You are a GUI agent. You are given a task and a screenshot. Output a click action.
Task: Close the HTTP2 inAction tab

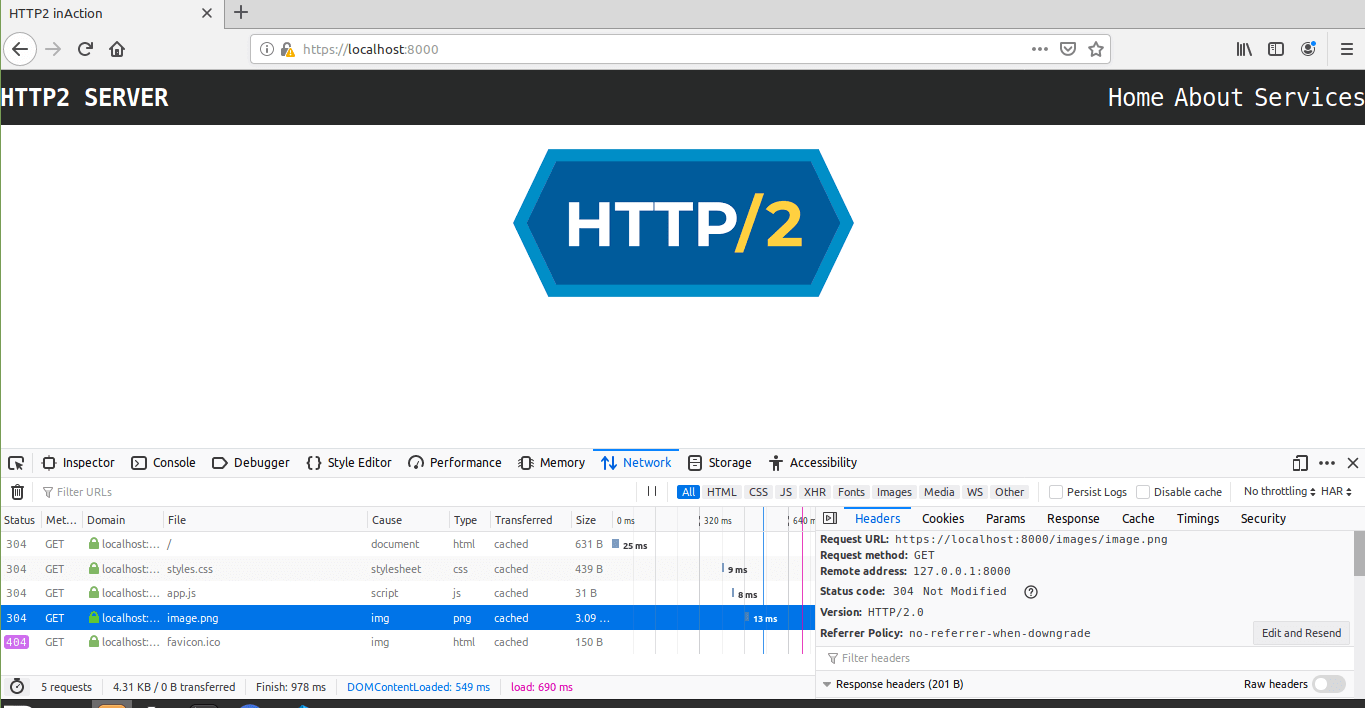point(207,13)
